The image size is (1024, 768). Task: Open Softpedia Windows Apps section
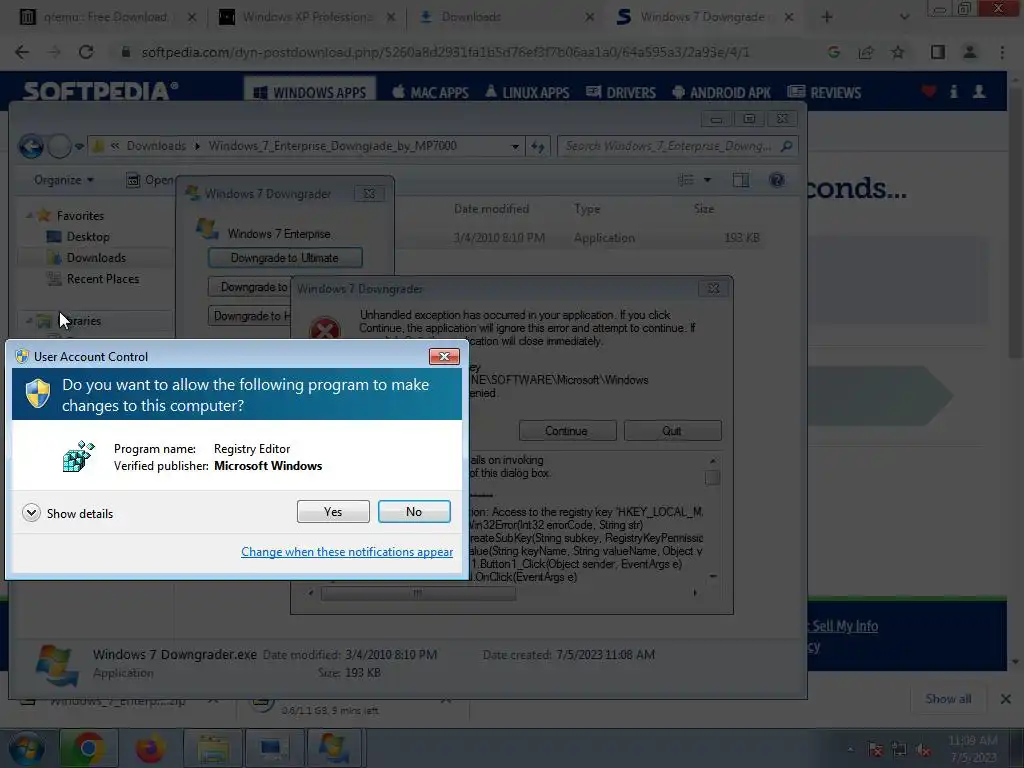pyautogui.click(x=310, y=93)
